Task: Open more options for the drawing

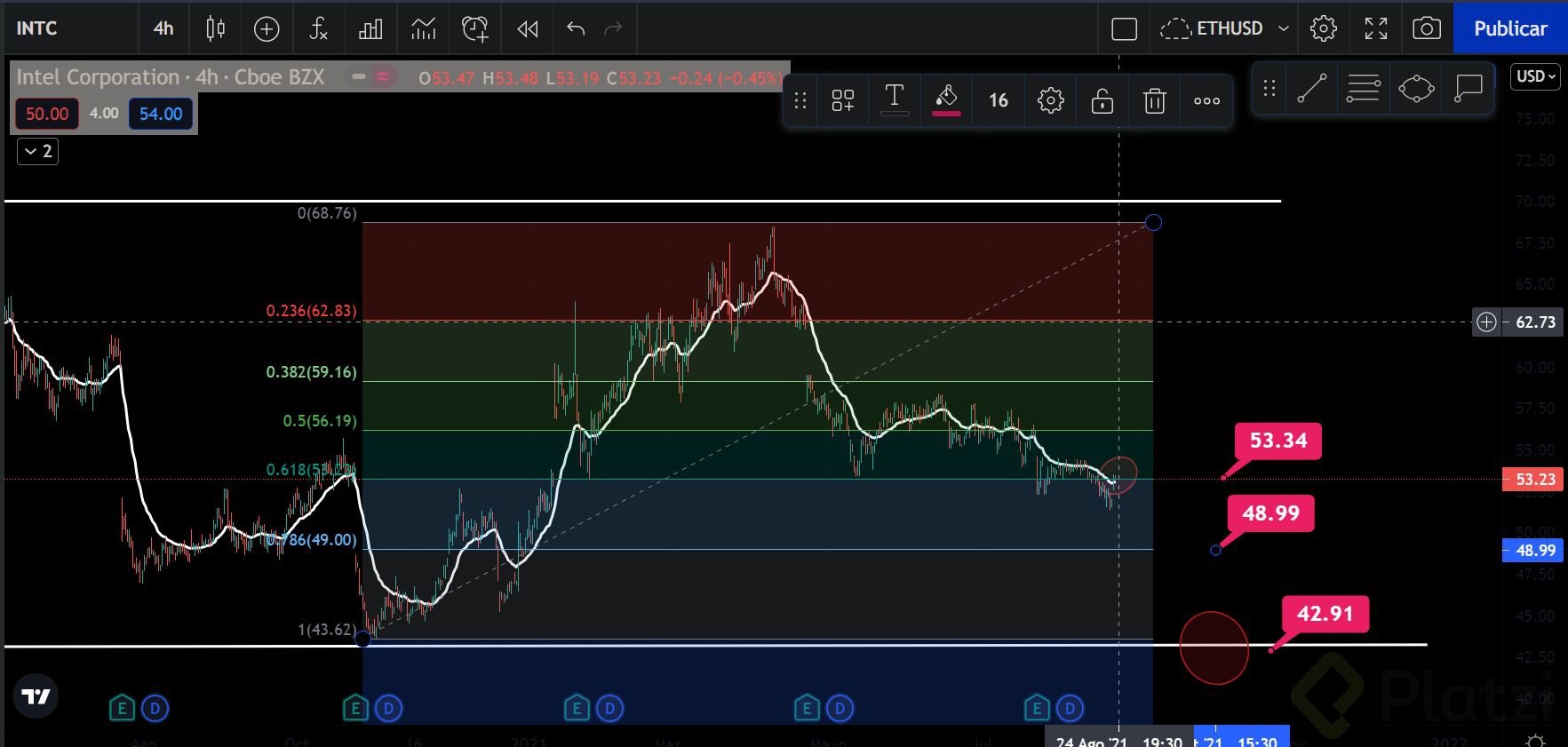Action: [x=1206, y=100]
